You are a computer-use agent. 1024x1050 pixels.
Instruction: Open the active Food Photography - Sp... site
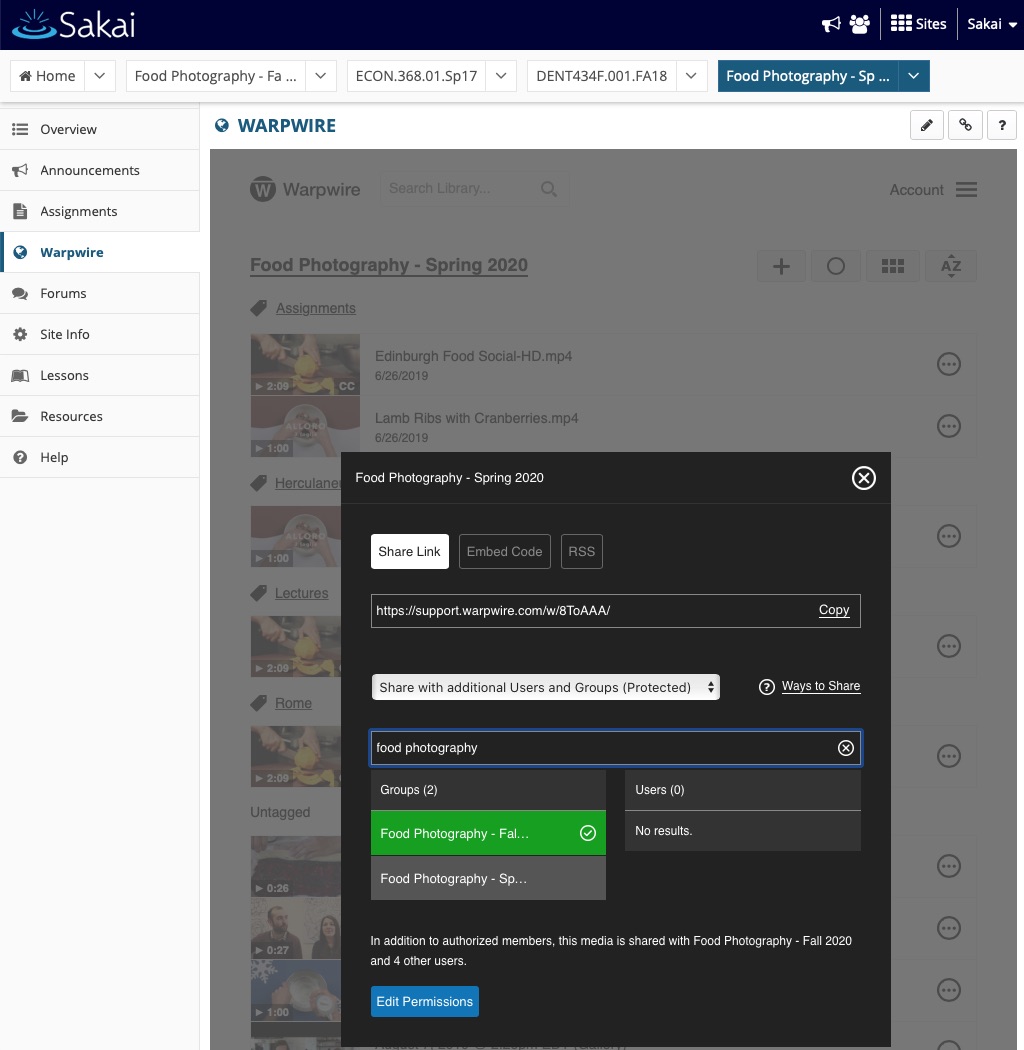808,76
